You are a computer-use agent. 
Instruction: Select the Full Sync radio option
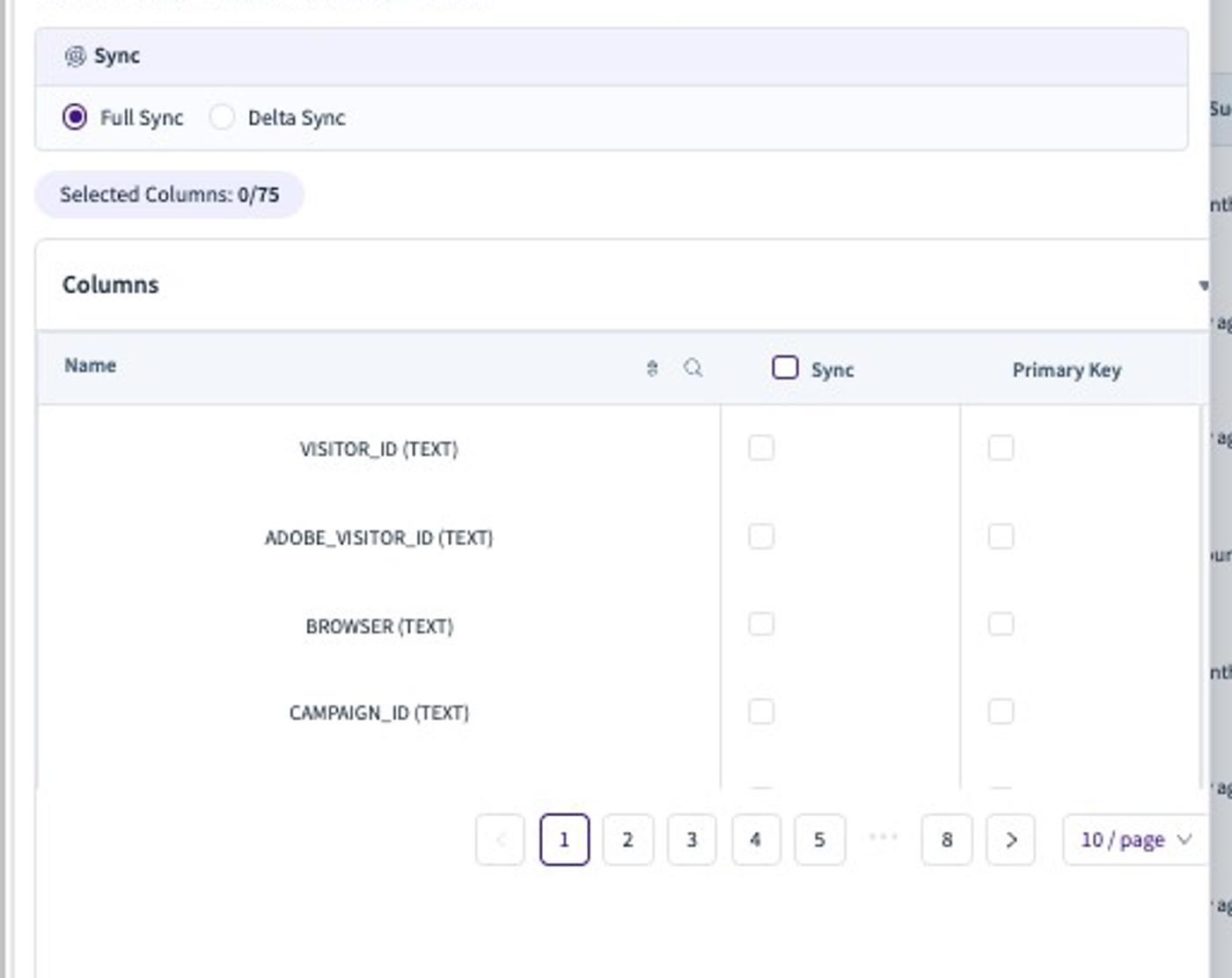tap(75, 117)
